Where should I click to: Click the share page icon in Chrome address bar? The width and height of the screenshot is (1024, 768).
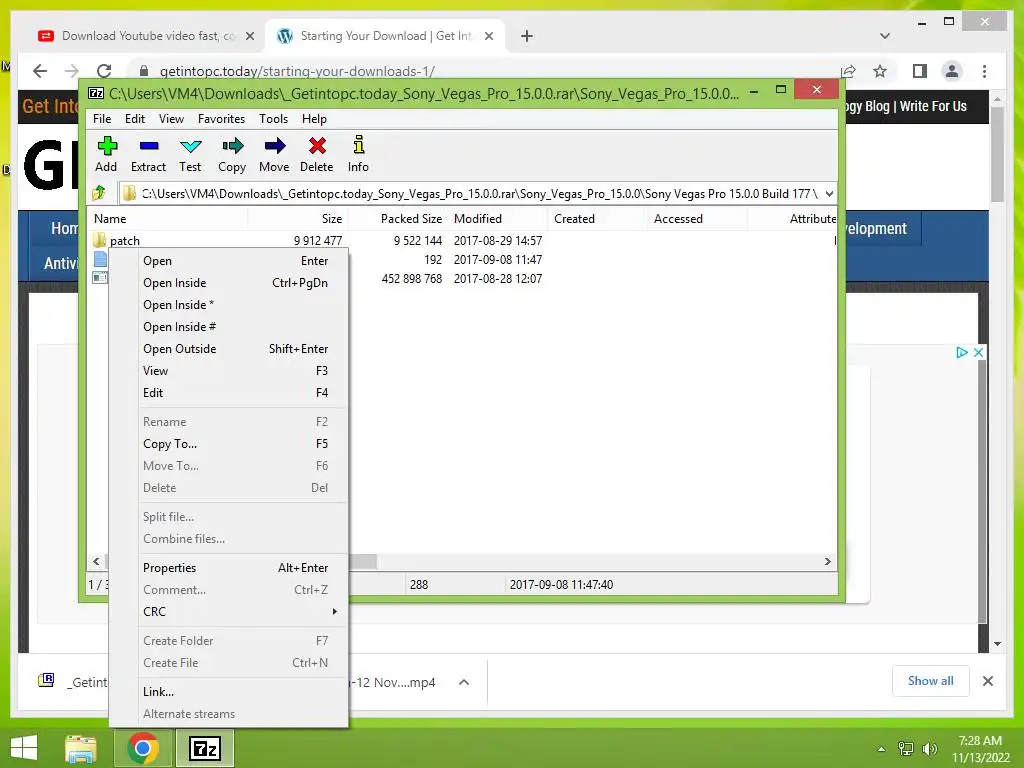coord(848,71)
